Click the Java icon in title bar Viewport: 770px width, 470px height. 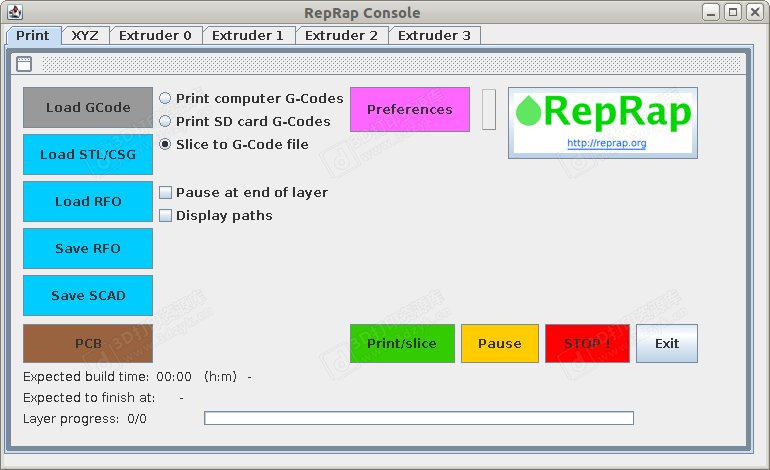pyautogui.click(x=15, y=12)
